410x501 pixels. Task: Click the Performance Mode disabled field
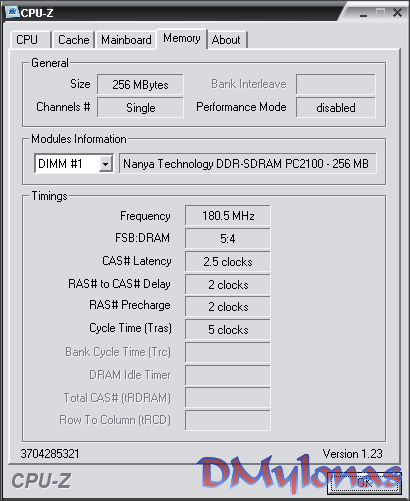(x=336, y=108)
